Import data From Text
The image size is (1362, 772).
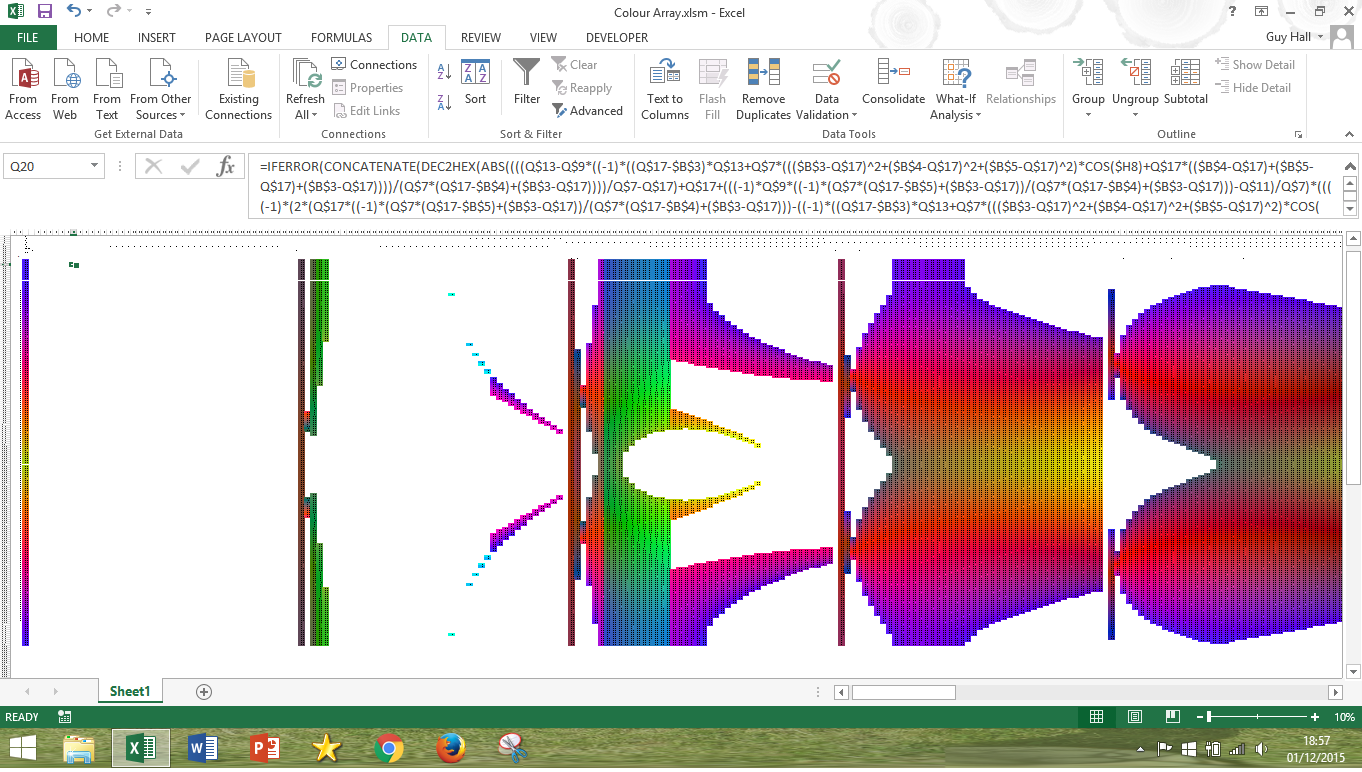click(x=107, y=88)
